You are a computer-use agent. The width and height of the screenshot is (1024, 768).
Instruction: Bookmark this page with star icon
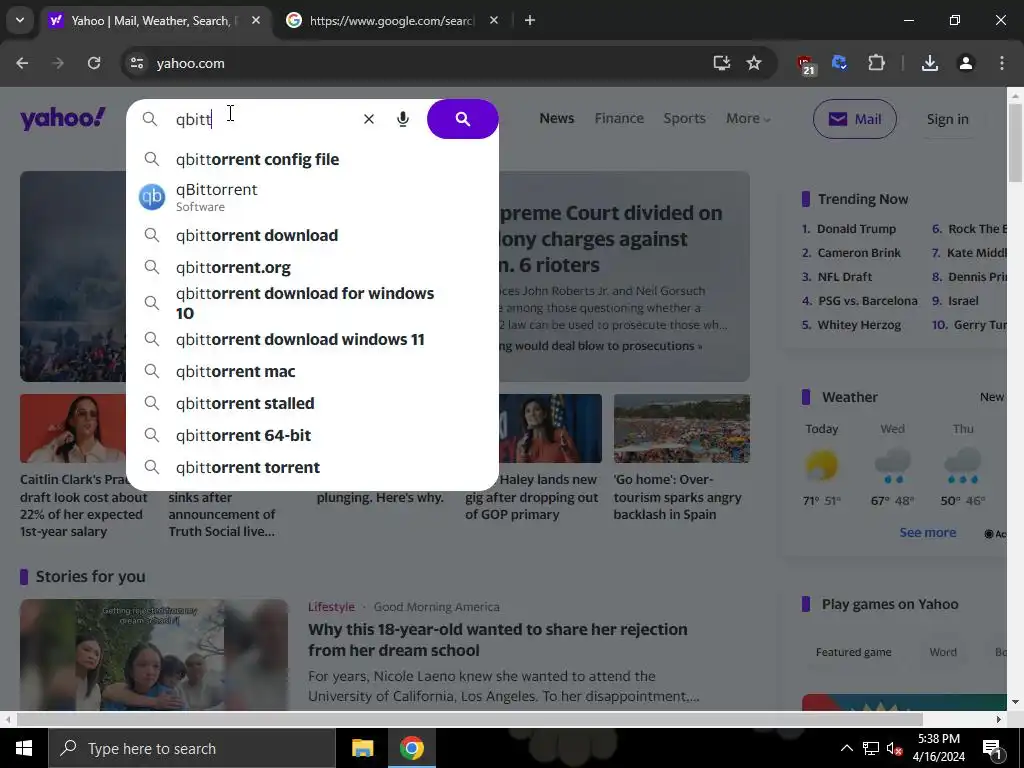click(754, 63)
